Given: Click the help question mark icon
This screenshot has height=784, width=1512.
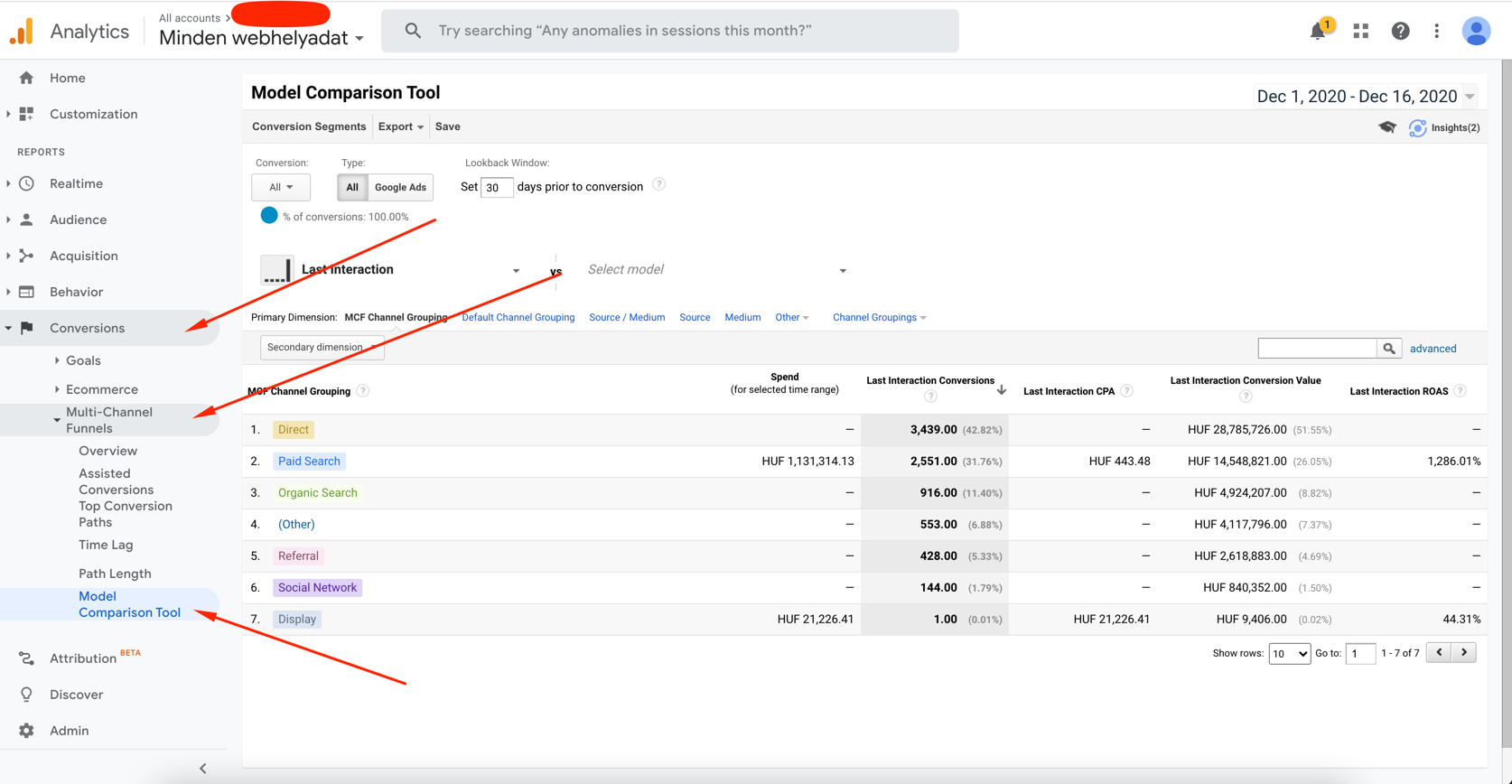Looking at the screenshot, I should (x=1400, y=31).
